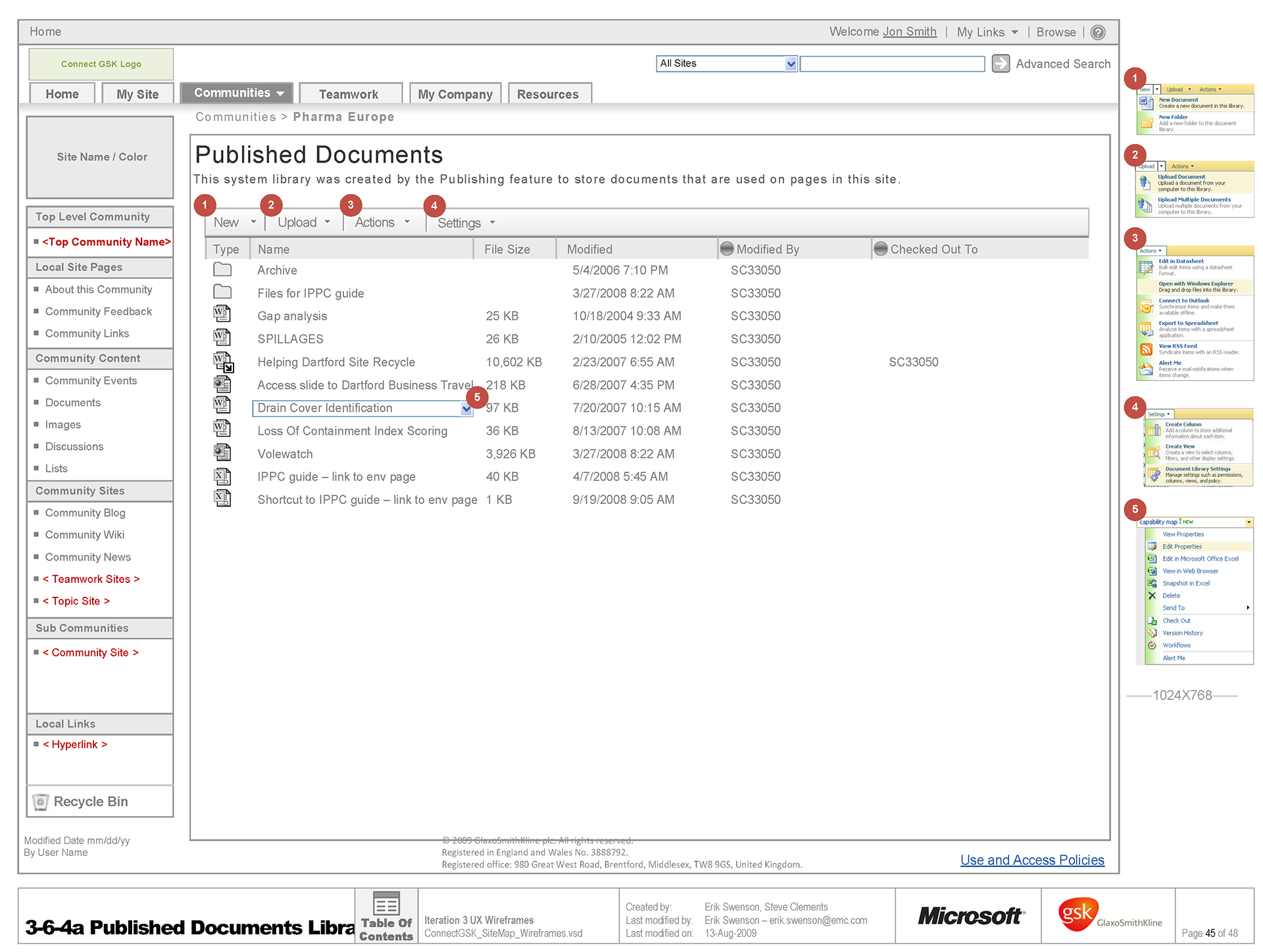Image resolution: width=1263 pixels, height=952 pixels.
Task: Open the All Sites scope dropdown
Action: click(791, 64)
